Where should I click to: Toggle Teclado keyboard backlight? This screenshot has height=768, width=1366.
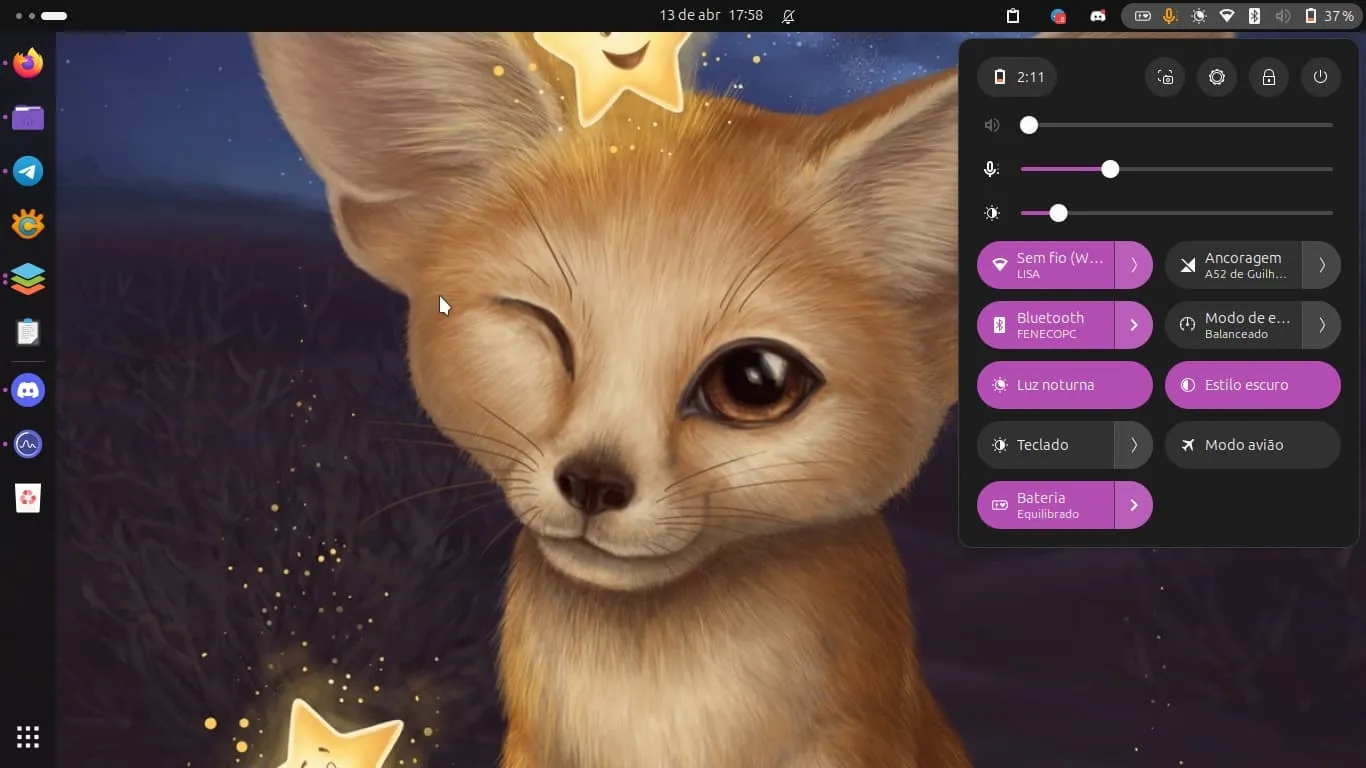point(1046,445)
